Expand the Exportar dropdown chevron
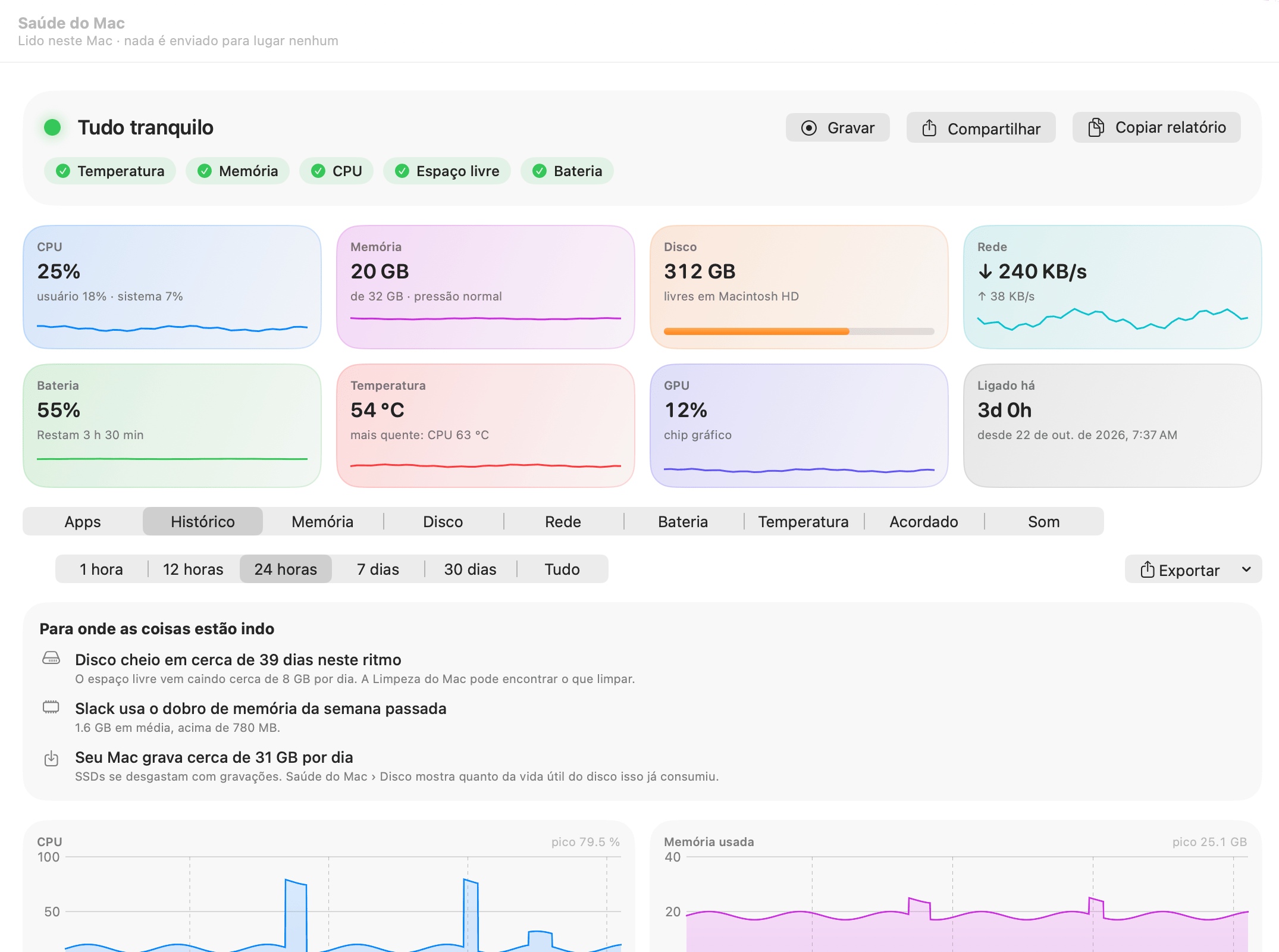Screen dimensions: 1279x952 [x=1246, y=569]
